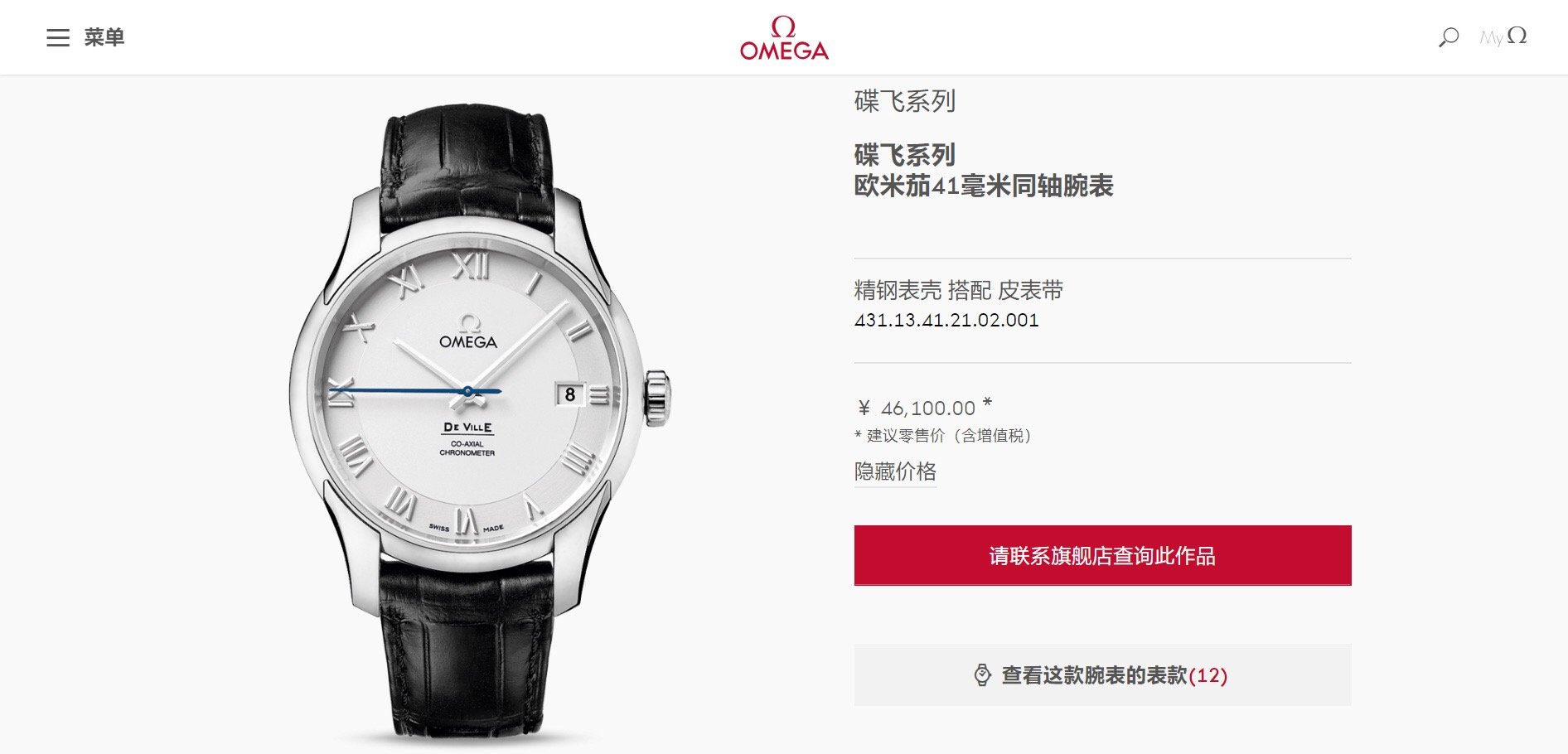
Task: Select the reference number 431.13.41.21.02.001
Action: (946, 320)
